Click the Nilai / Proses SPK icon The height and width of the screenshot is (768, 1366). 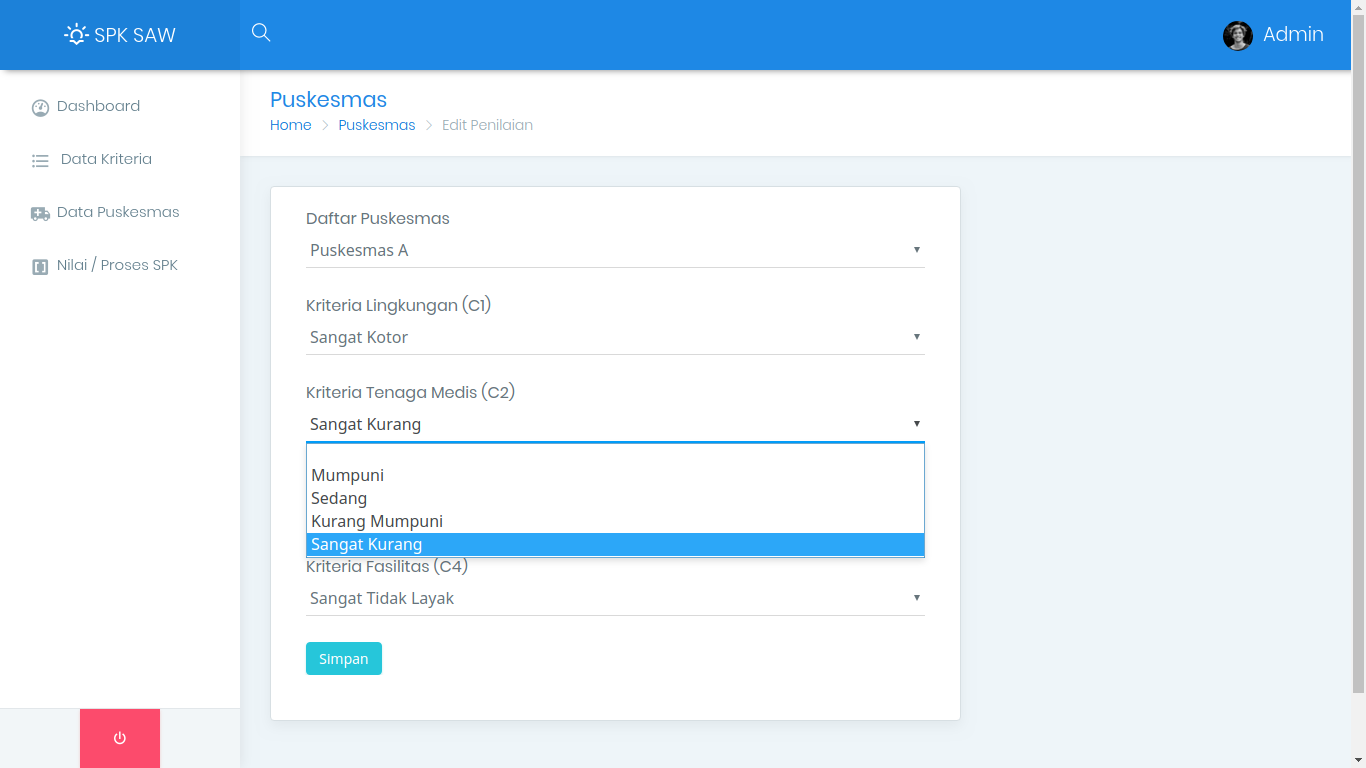coord(40,266)
